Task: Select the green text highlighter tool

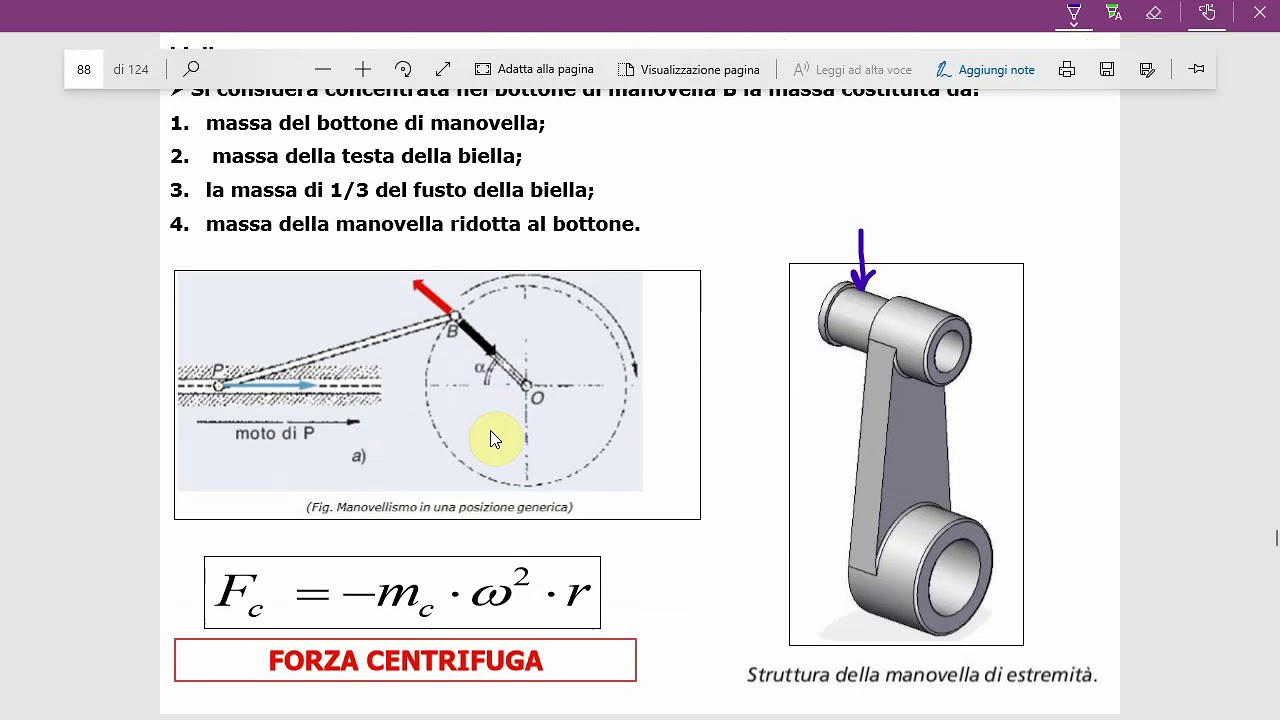Action: point(1113,13)
